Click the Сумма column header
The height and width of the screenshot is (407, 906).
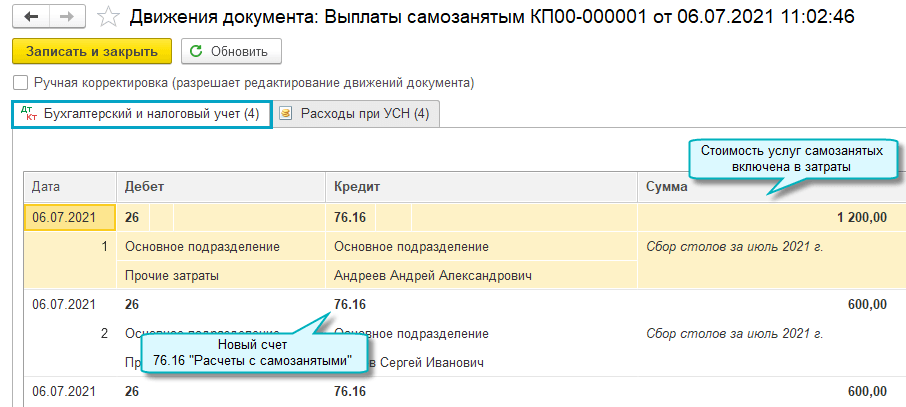click(x=667, y=186)
